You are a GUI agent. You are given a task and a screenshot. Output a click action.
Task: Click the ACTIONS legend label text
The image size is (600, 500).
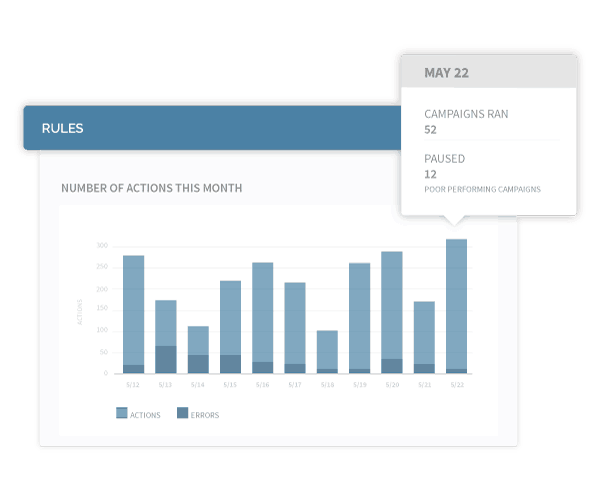click(146, 415)
